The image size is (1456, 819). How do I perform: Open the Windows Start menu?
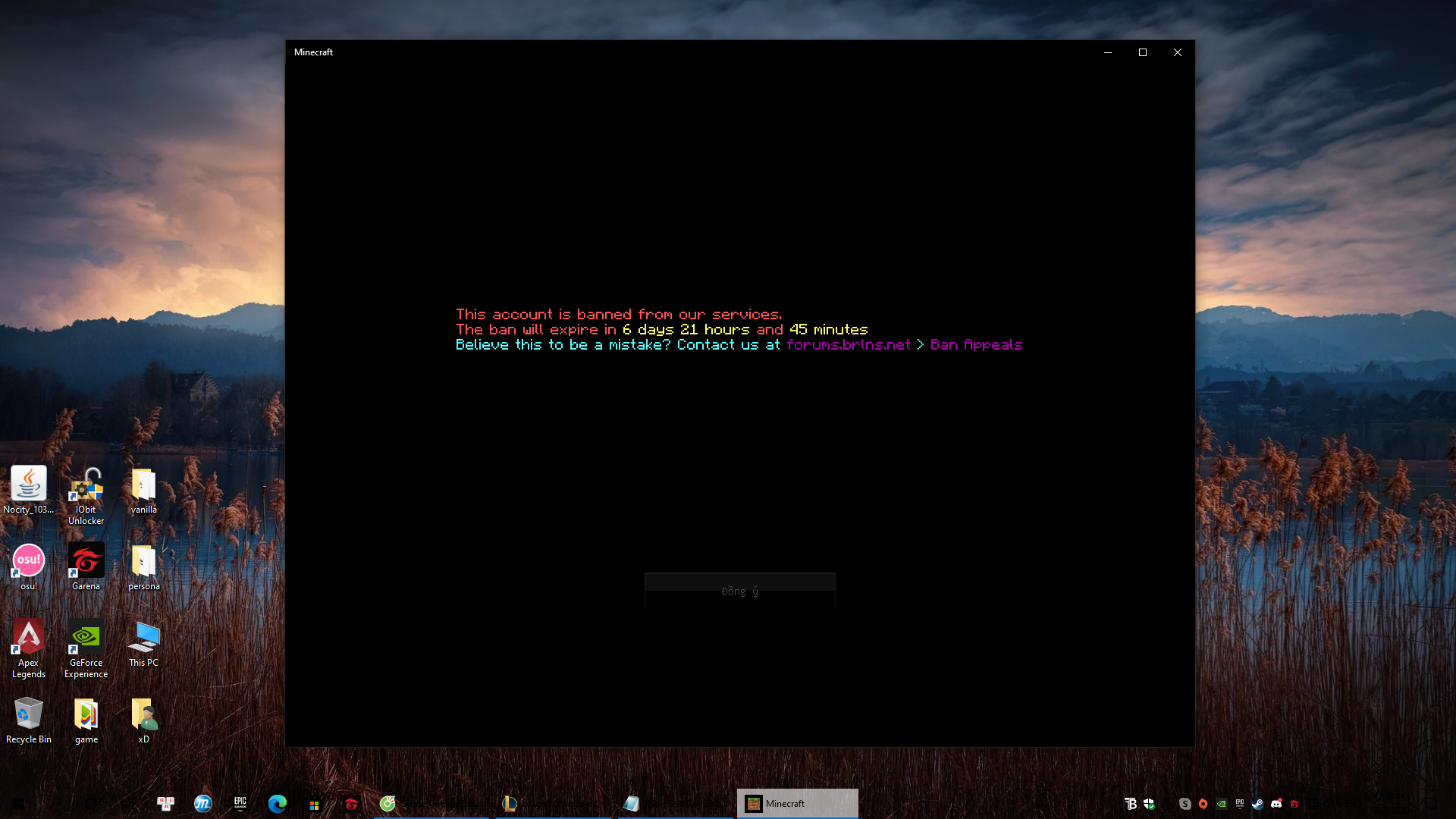tap(18, 804)
